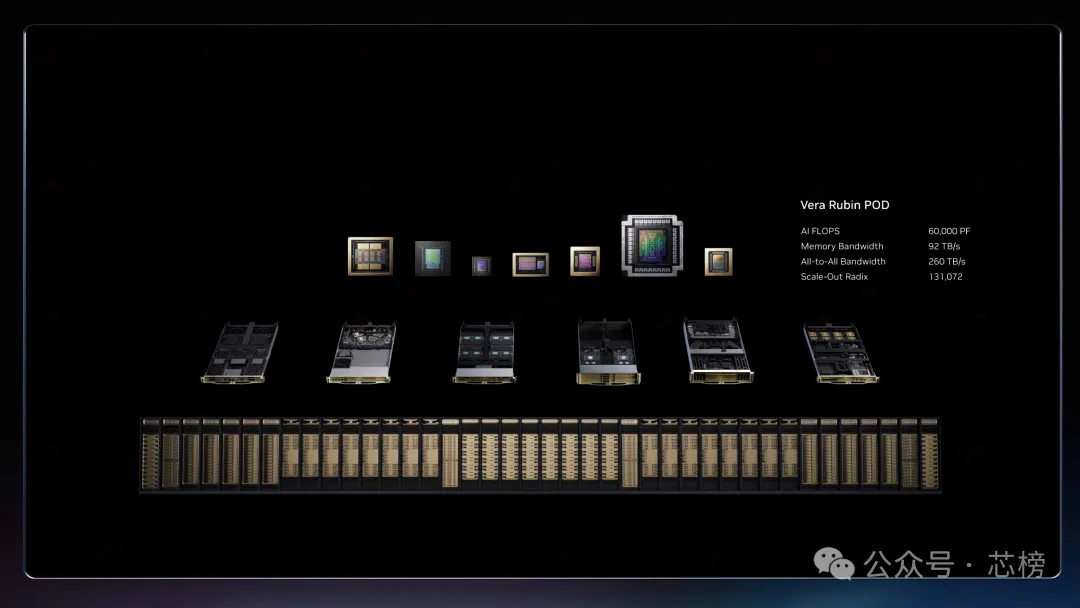Click the "60,000 PF" value

point(948,231)
